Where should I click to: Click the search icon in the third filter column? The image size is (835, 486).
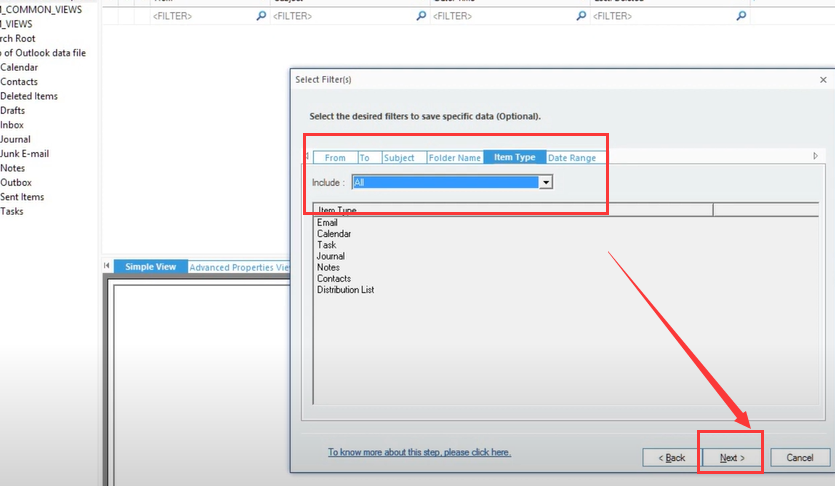click(581, 16)
